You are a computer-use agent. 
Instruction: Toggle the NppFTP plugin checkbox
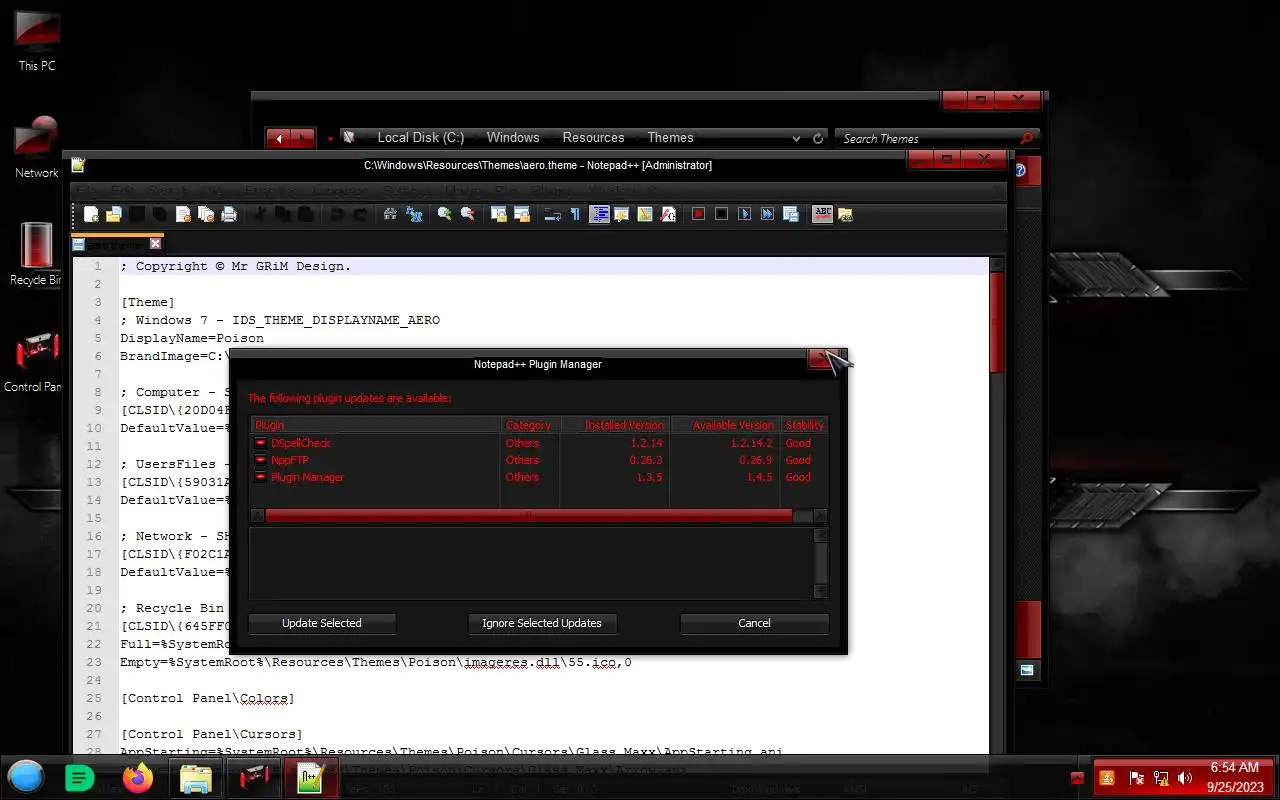click(260, 460)
